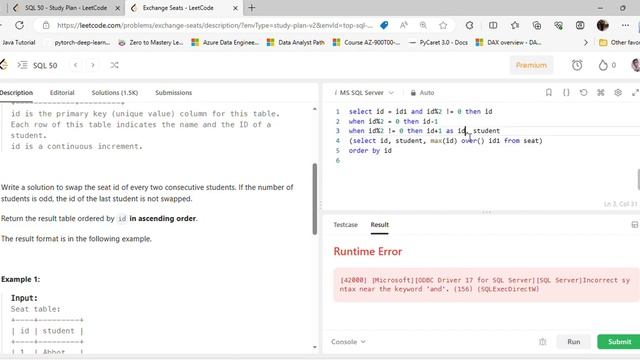Click the streak flame icon

pyautogui.click(x=603, y=65)
